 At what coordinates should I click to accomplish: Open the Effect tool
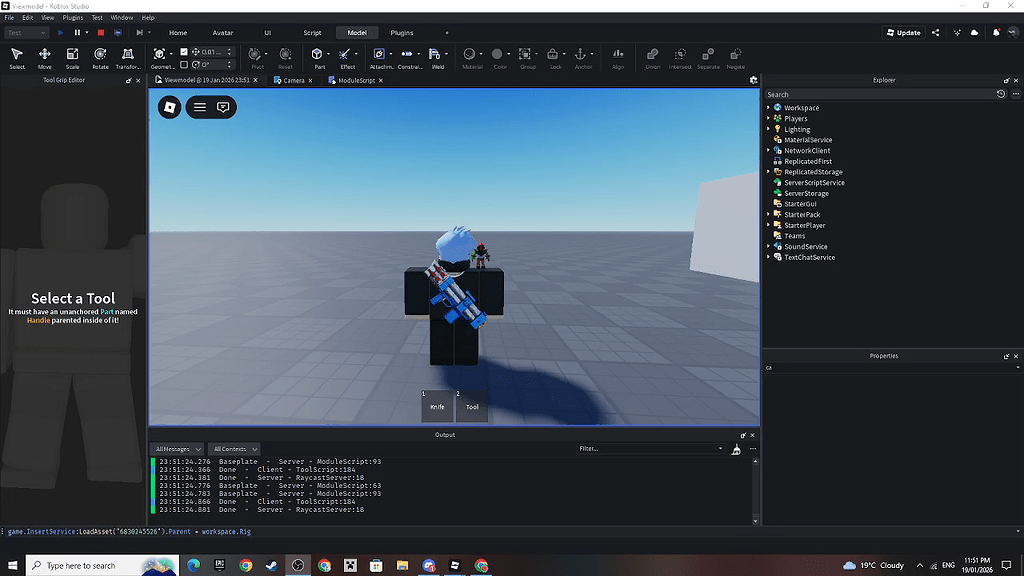click(x=347, y=58)
